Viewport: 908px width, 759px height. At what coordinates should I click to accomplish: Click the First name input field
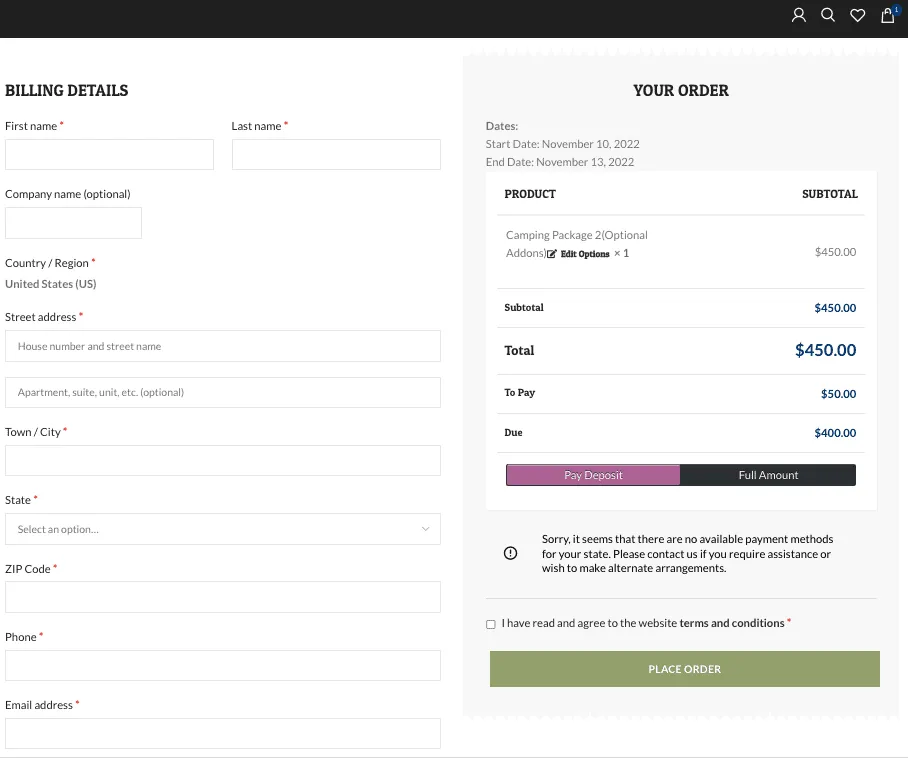click(x=109, y=154)
